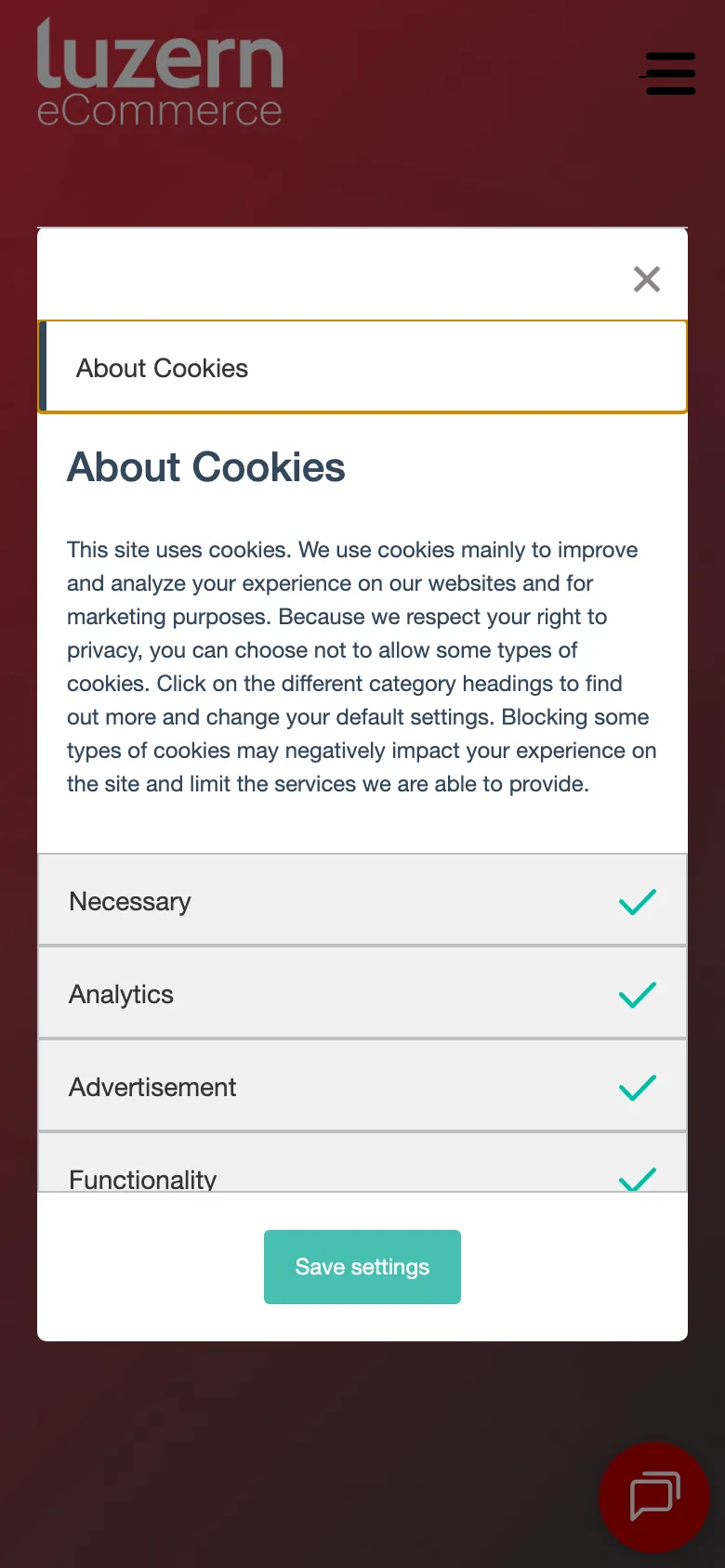Expand the Functionality category heading
Image resolution: width=725 pixels, height=1568 pixels.
click(143, 1179)
